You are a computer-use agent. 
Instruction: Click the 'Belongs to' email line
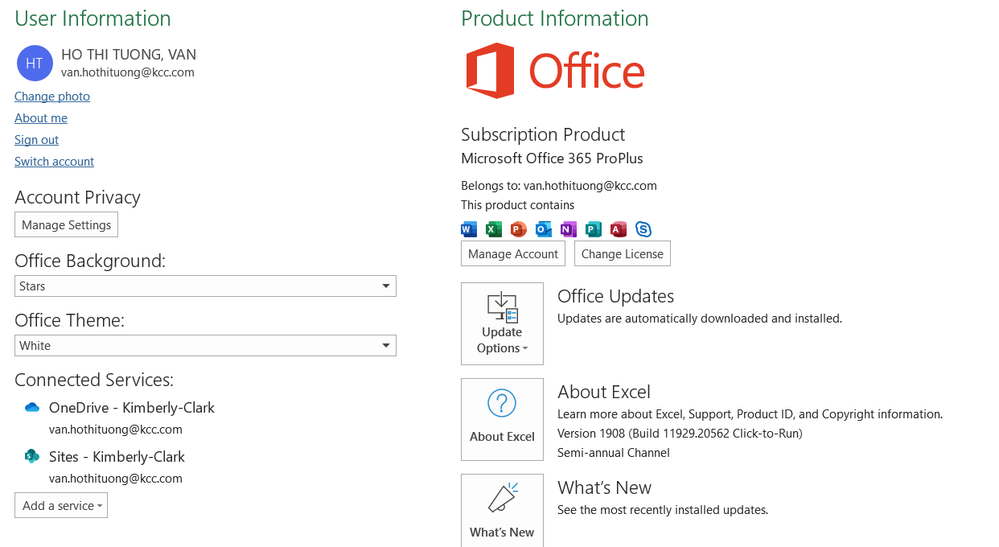[559, 185]
